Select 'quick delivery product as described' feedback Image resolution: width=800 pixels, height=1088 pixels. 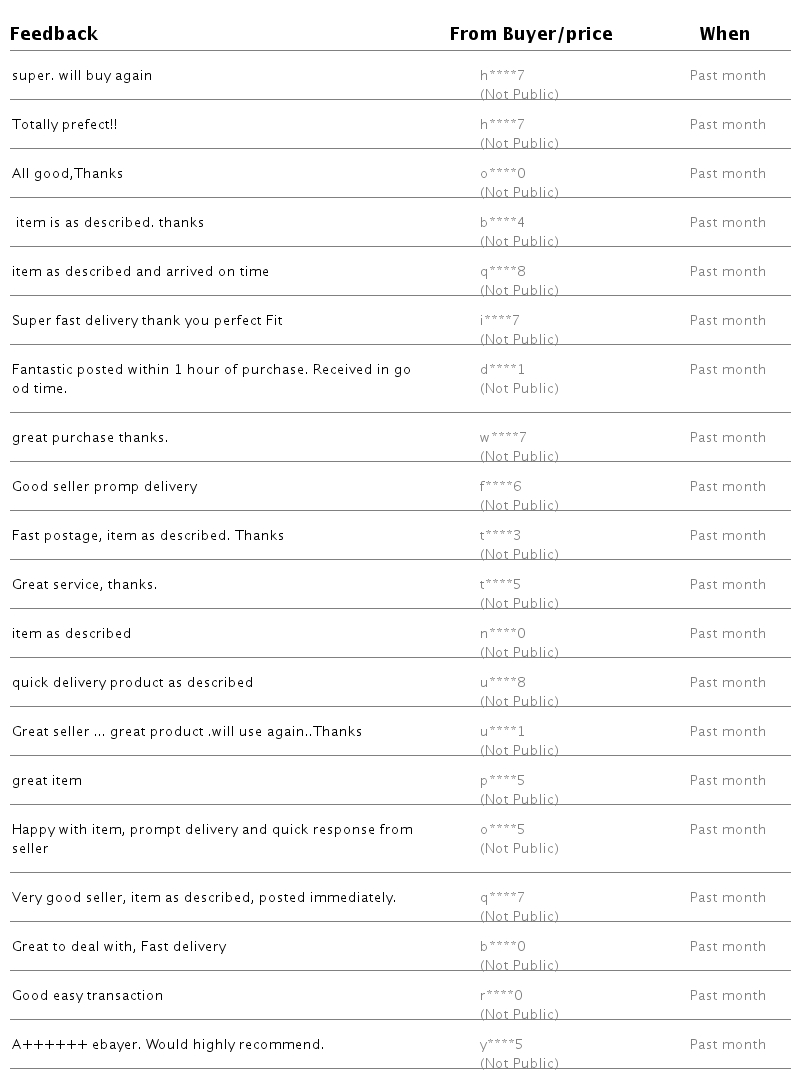pos(132,683)
